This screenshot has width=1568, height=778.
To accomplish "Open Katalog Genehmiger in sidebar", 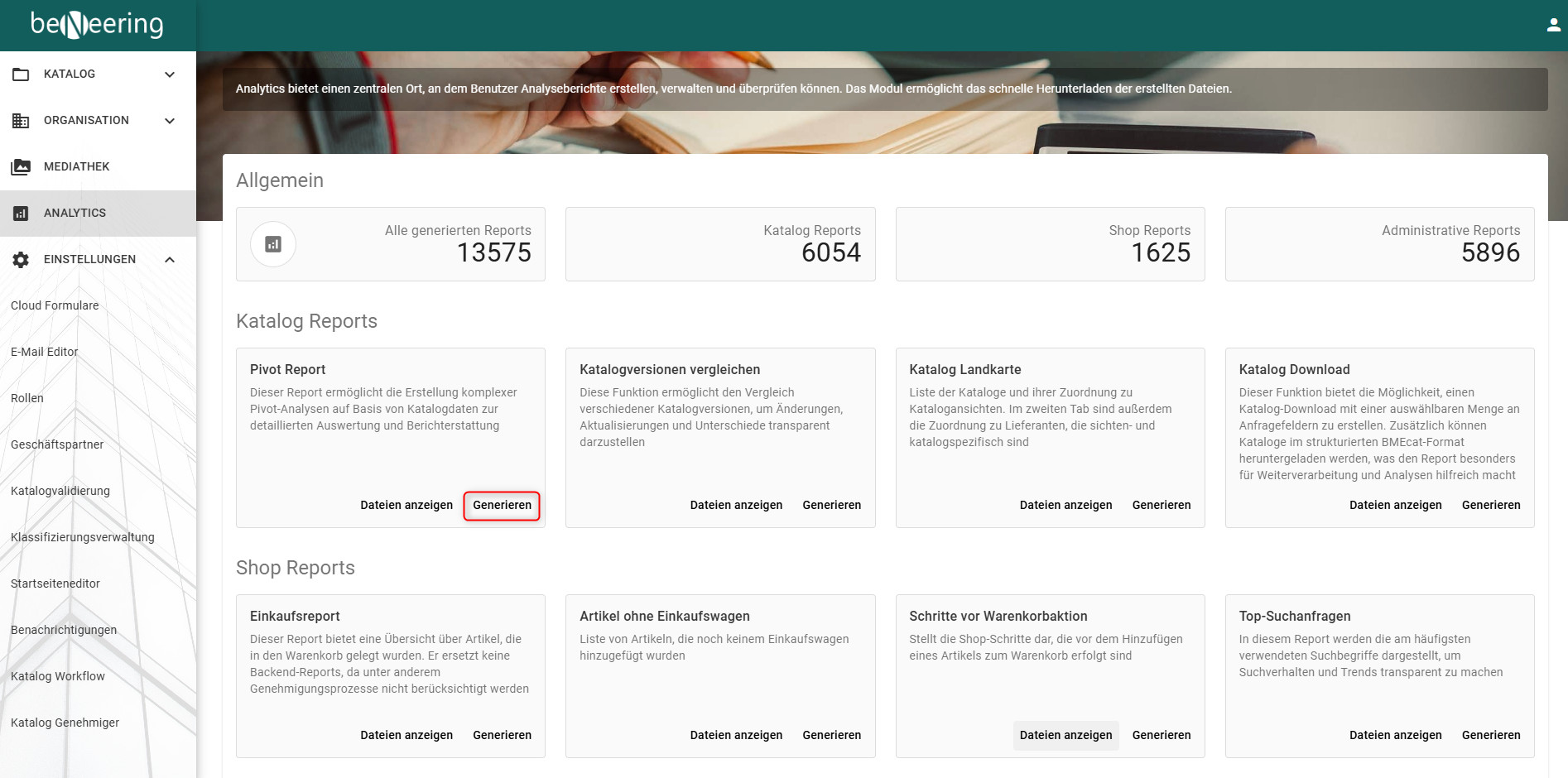I will [65, 723].
